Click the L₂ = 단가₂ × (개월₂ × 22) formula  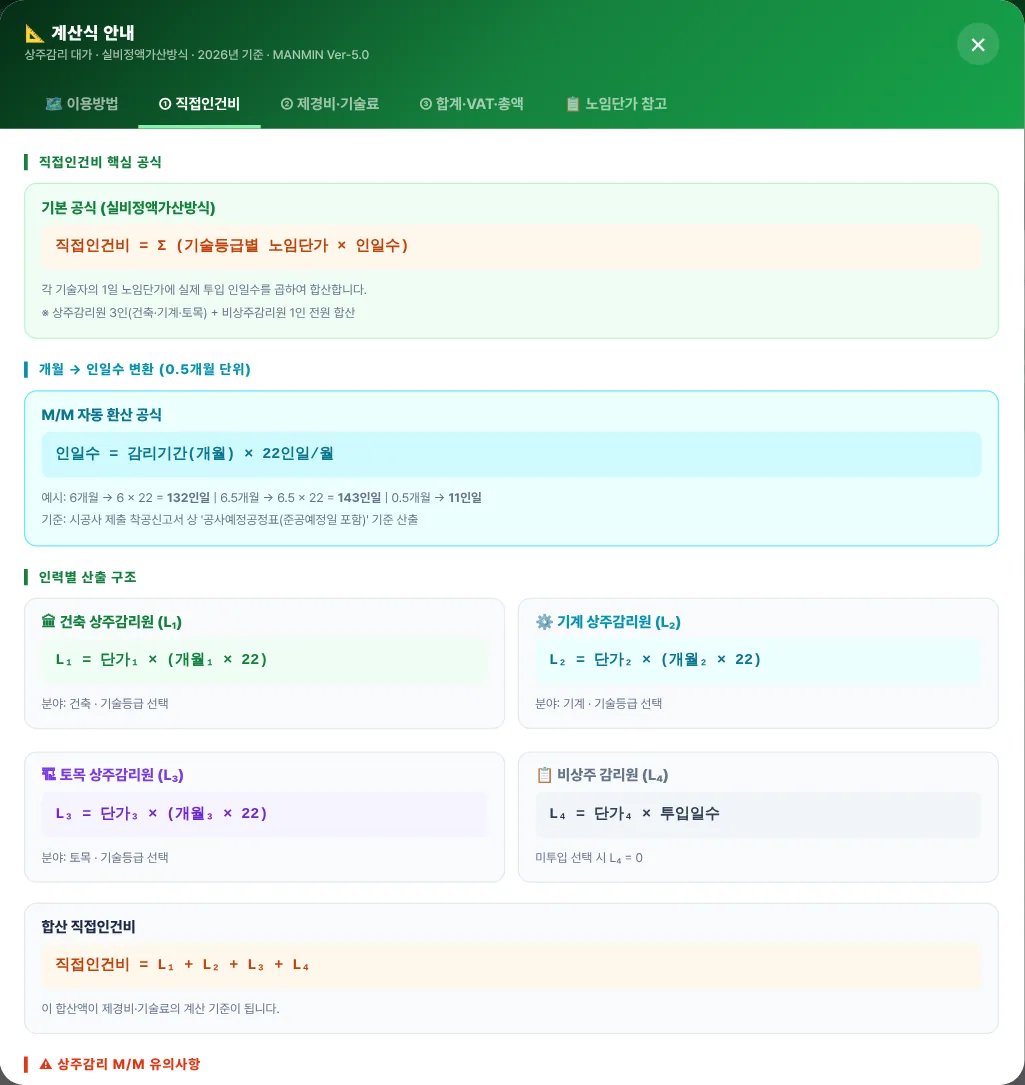coord(655,659)
